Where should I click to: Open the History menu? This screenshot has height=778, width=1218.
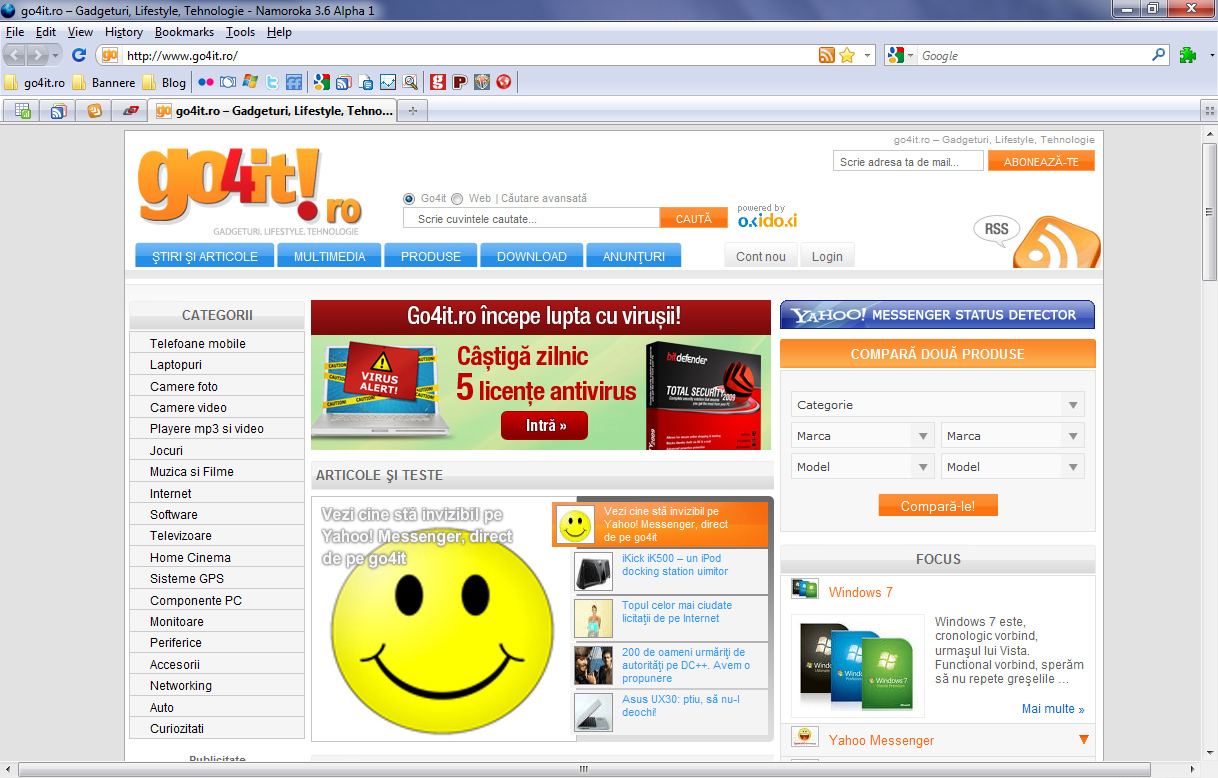tap(124, 32)
